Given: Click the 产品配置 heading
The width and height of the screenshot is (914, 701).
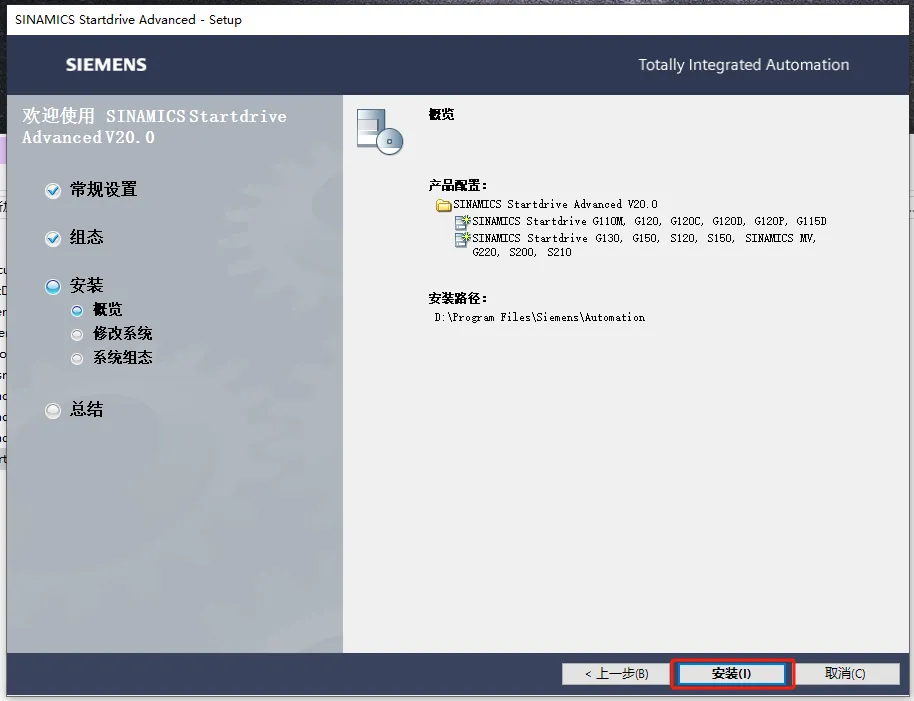Looking at the screenshot, I should 458,186.
